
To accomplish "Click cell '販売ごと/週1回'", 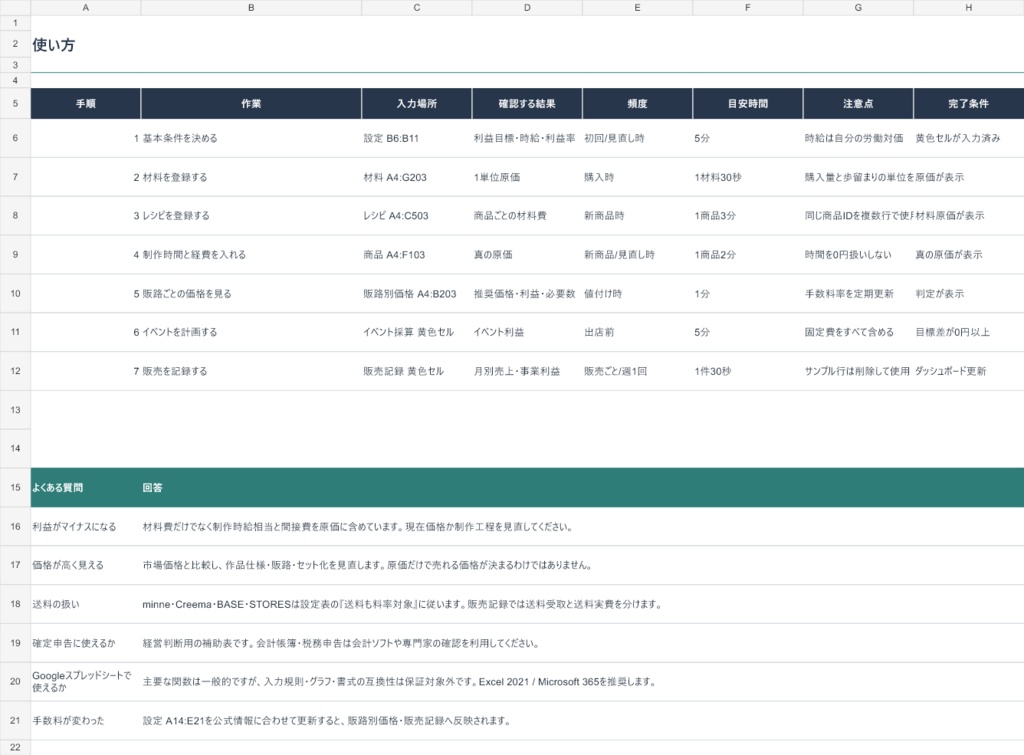I will pos(637,371).
